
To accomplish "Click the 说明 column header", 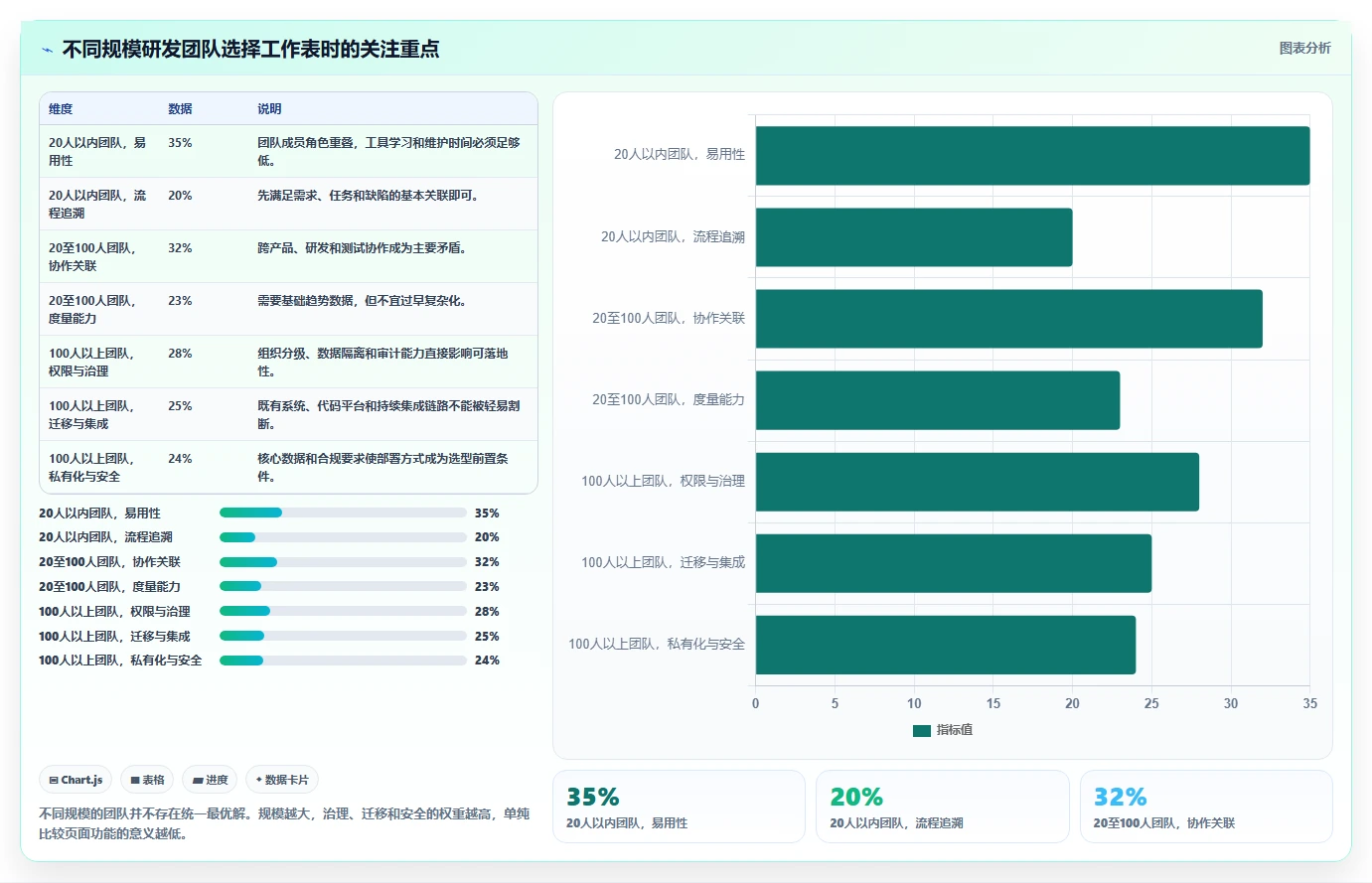I will 269,109.
